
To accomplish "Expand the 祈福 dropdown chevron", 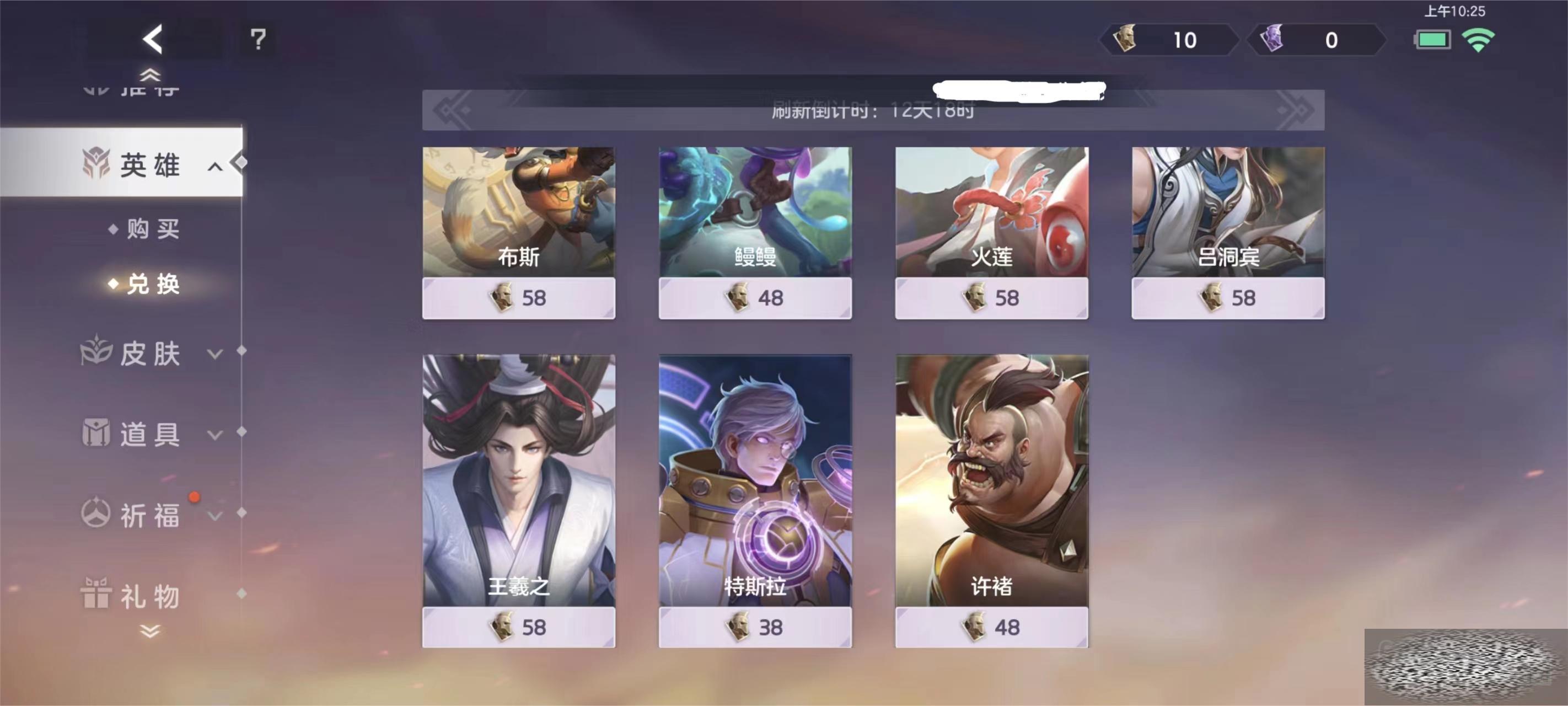I will click(x=215, y=516).
